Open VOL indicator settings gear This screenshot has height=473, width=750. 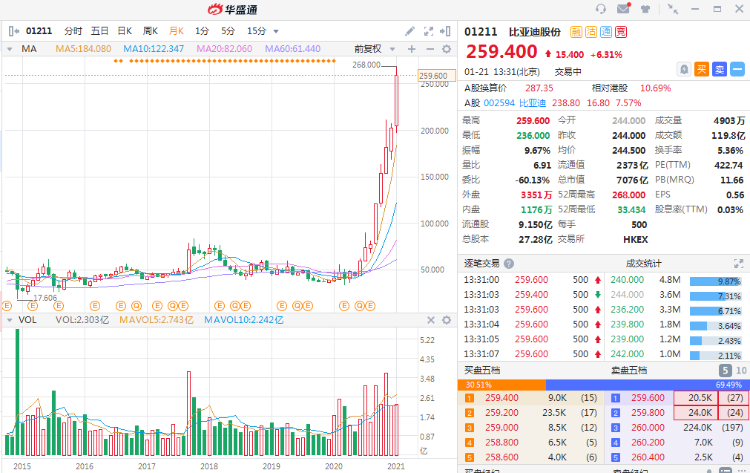pos(446,320)
